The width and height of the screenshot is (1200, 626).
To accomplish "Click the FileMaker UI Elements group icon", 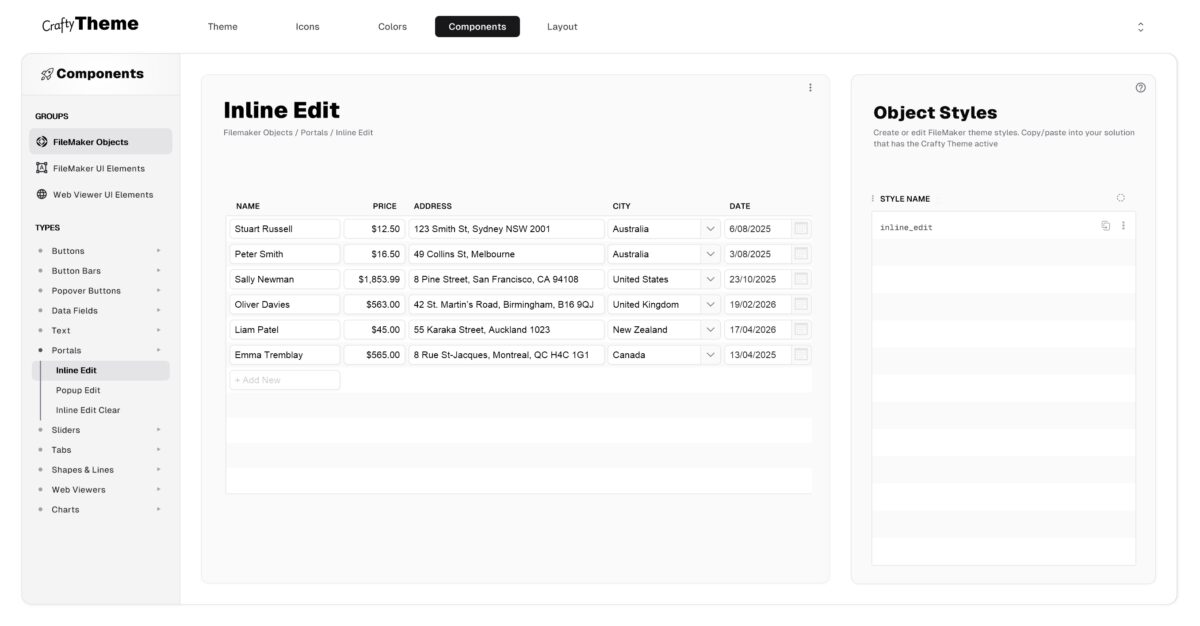I will click(x=42, y=168).
